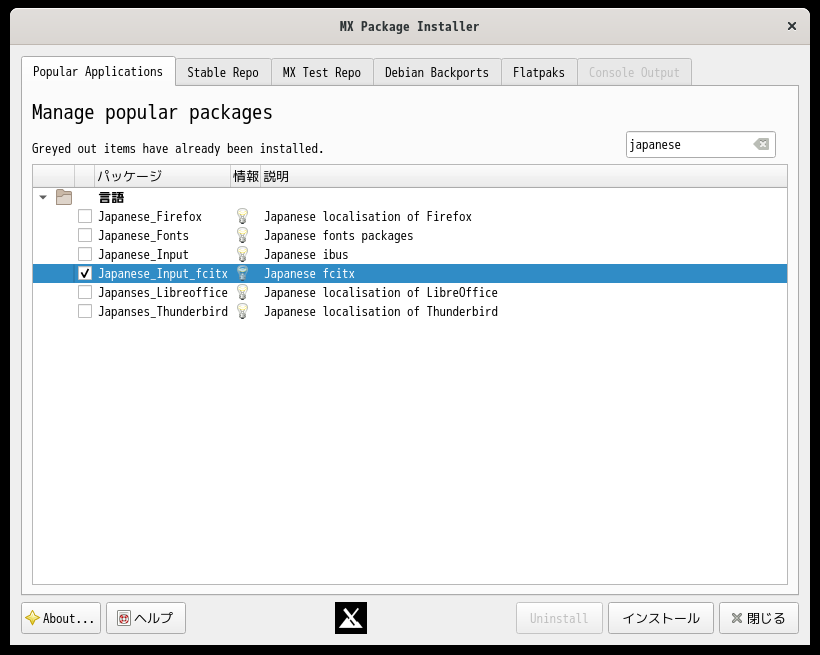Viewport: 820px width, 655px height.
Task: Click the info lightbulb for Japanses_Libreoffice
Action: [x=241, y=292]
